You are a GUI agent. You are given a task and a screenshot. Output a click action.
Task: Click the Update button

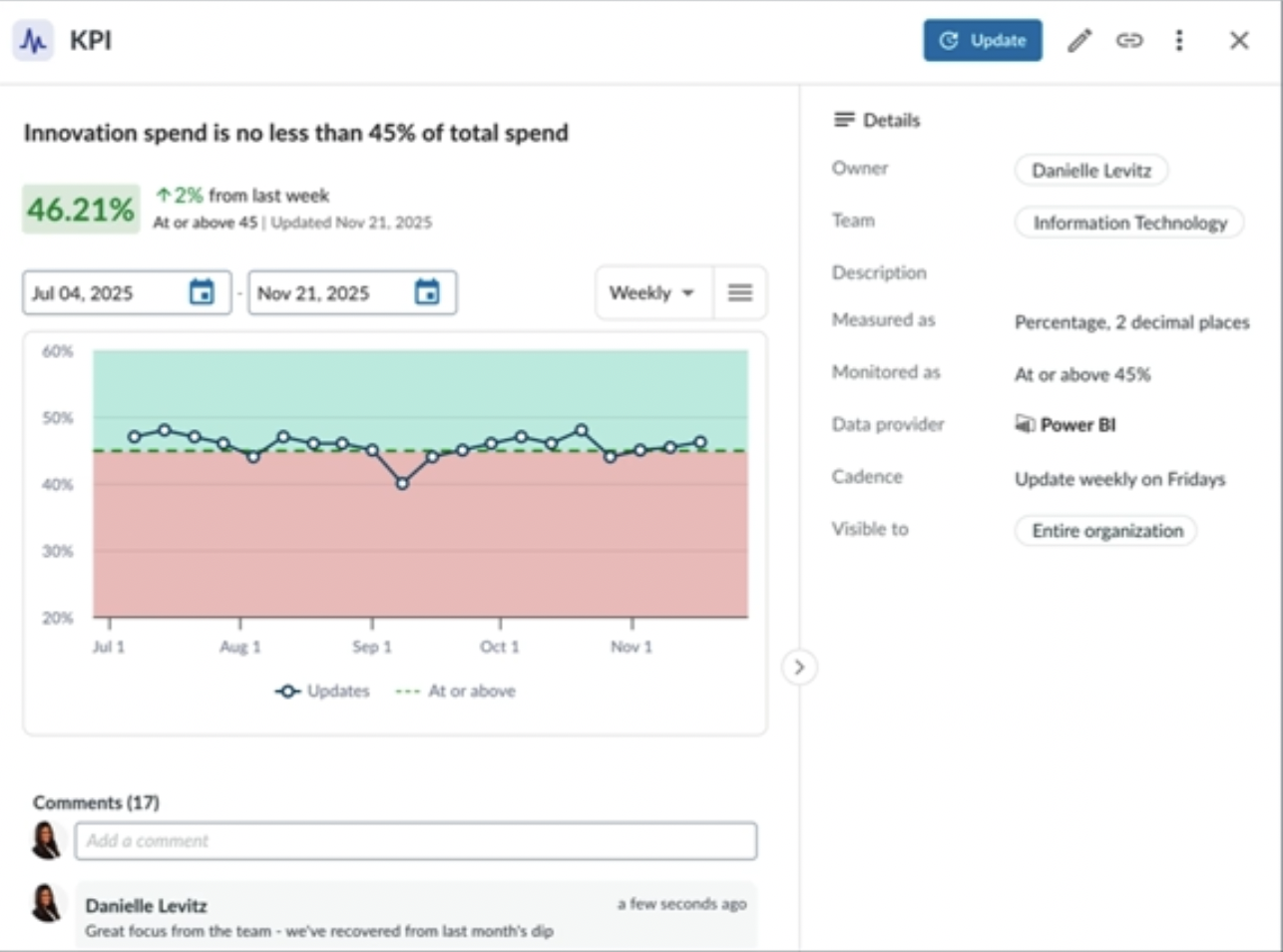pos(983,41)
